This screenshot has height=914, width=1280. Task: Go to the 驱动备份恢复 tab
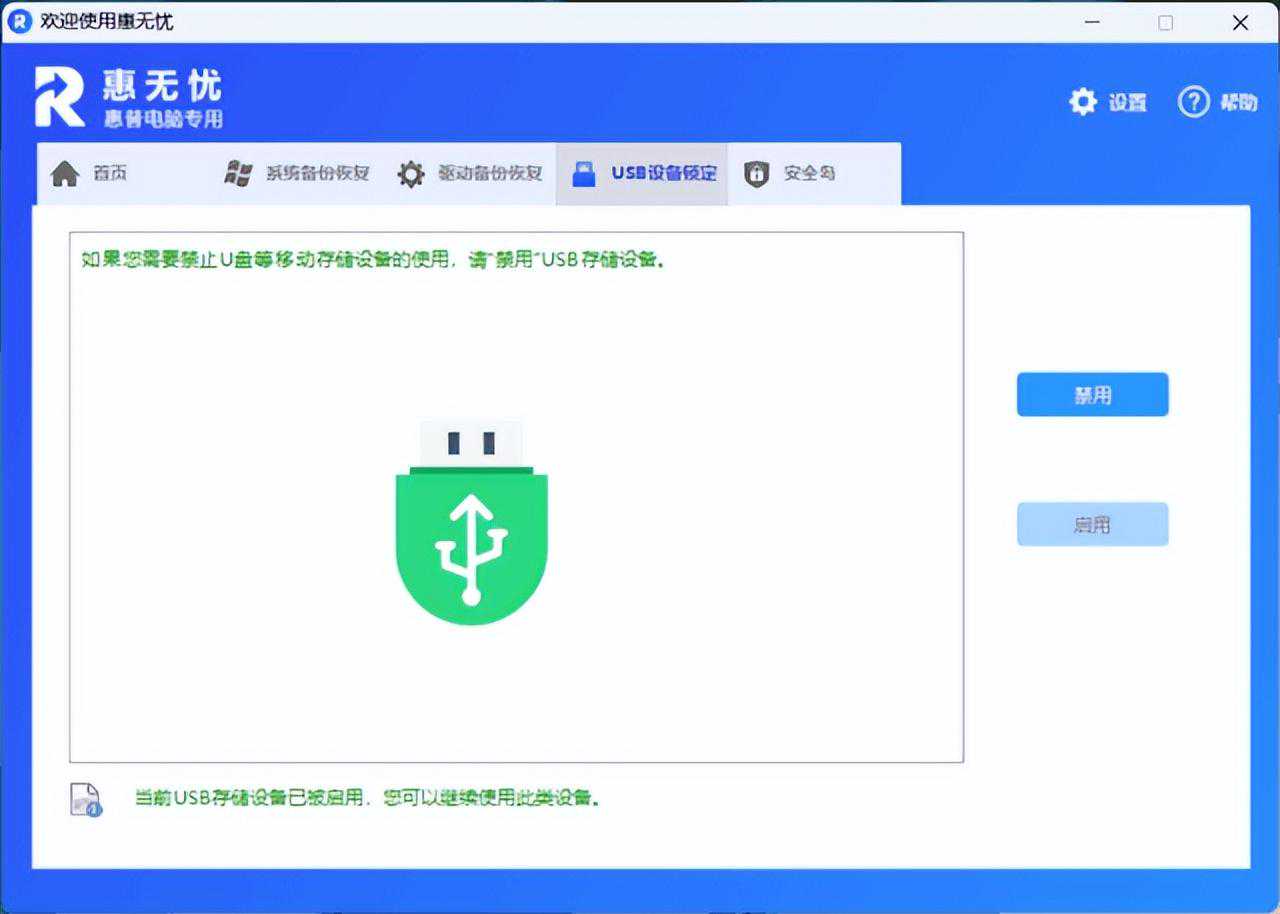coord(490,174)
